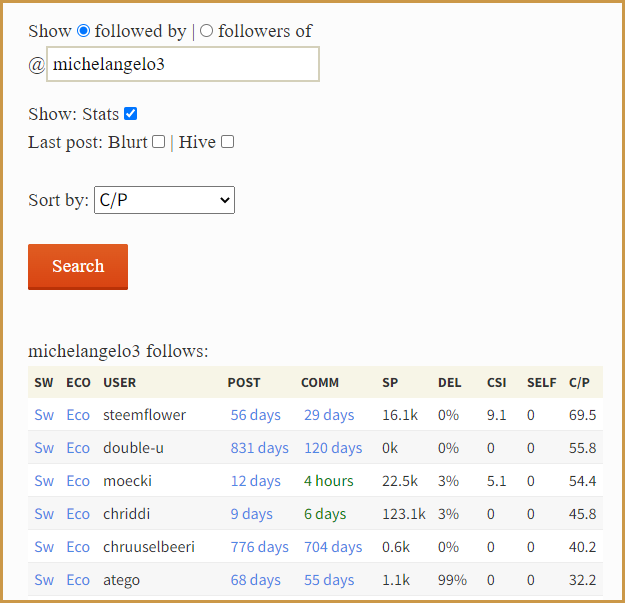Open the Sw link for atego

pyautogui.click(x=44, y=580)
